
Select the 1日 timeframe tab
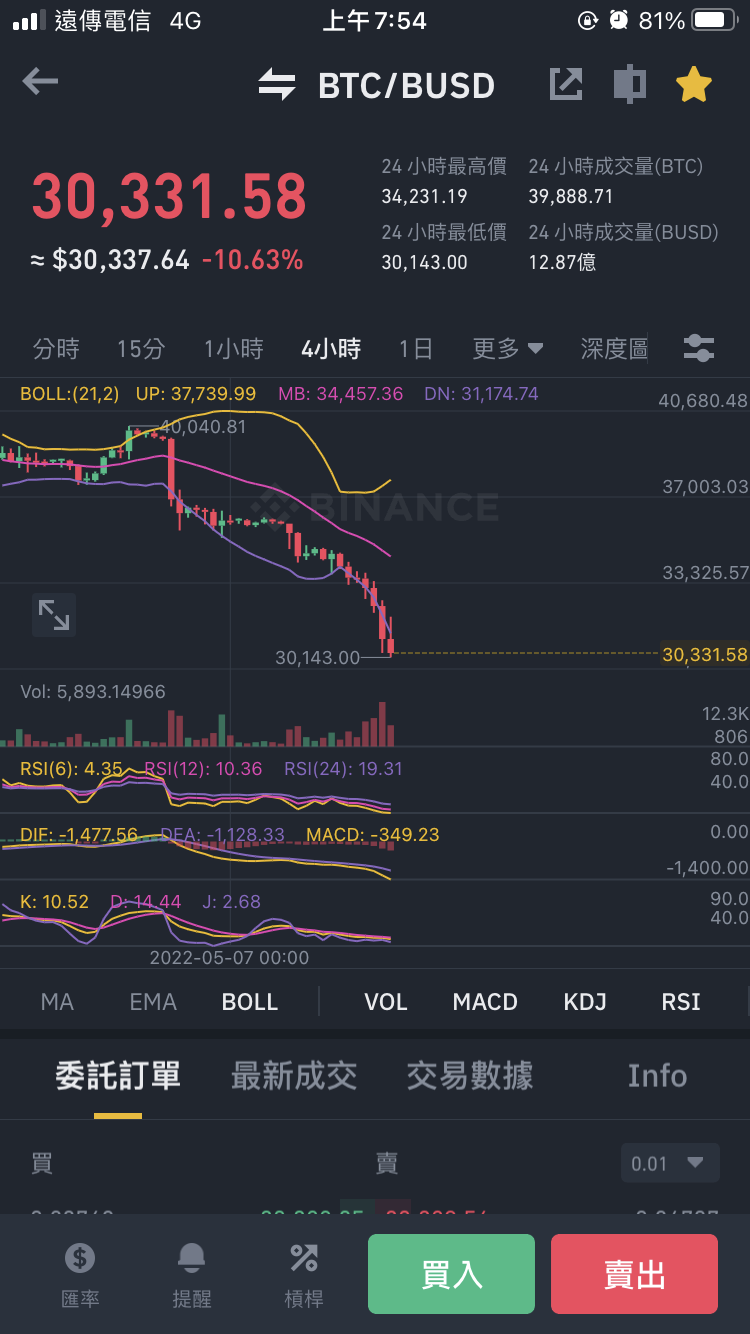pyautogui.click(x=416, y=349)
